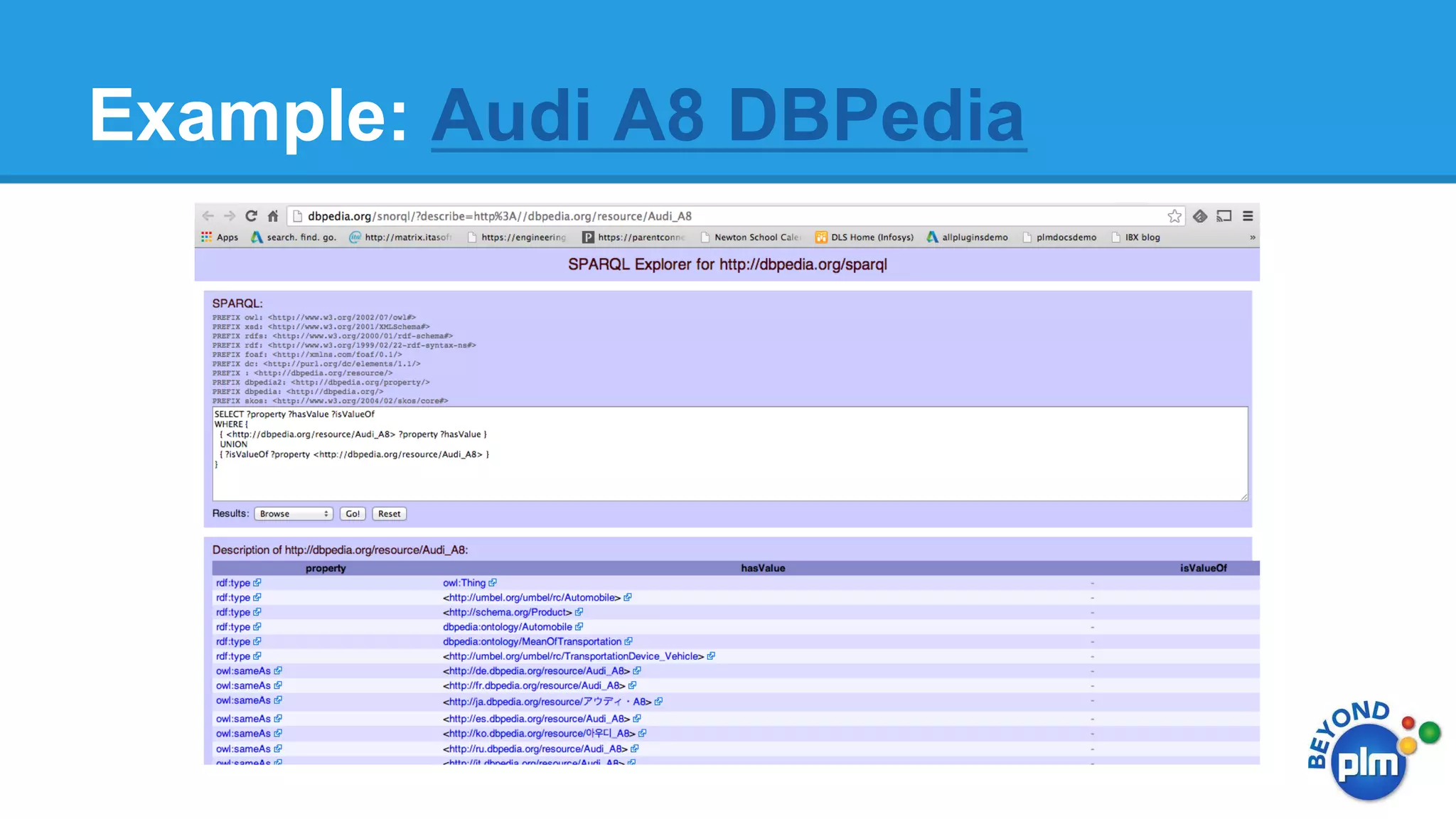
Task: Open the IBX blog bookmark
Action: pyautogui.click(x=1135, y=237)
